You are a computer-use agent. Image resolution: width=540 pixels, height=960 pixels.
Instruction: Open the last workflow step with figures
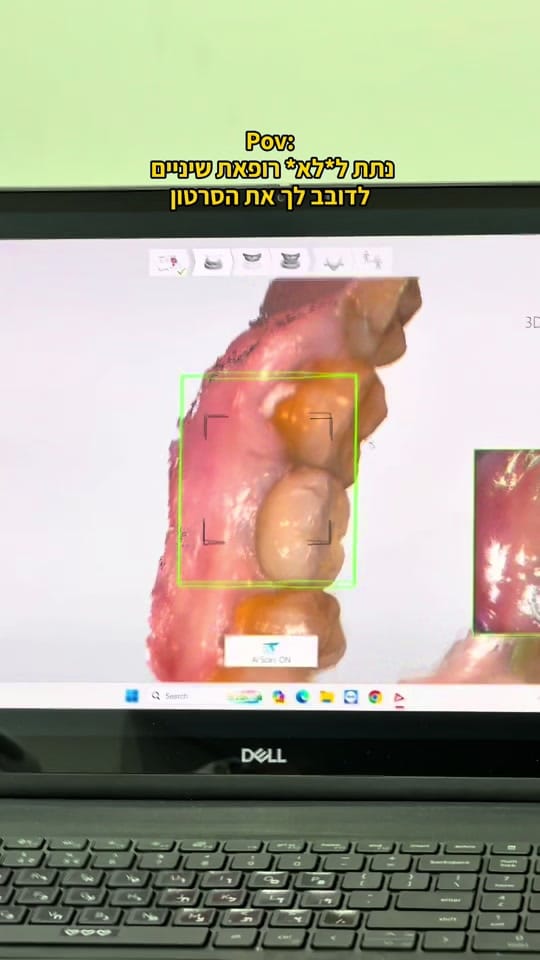(x=372, y=261)
